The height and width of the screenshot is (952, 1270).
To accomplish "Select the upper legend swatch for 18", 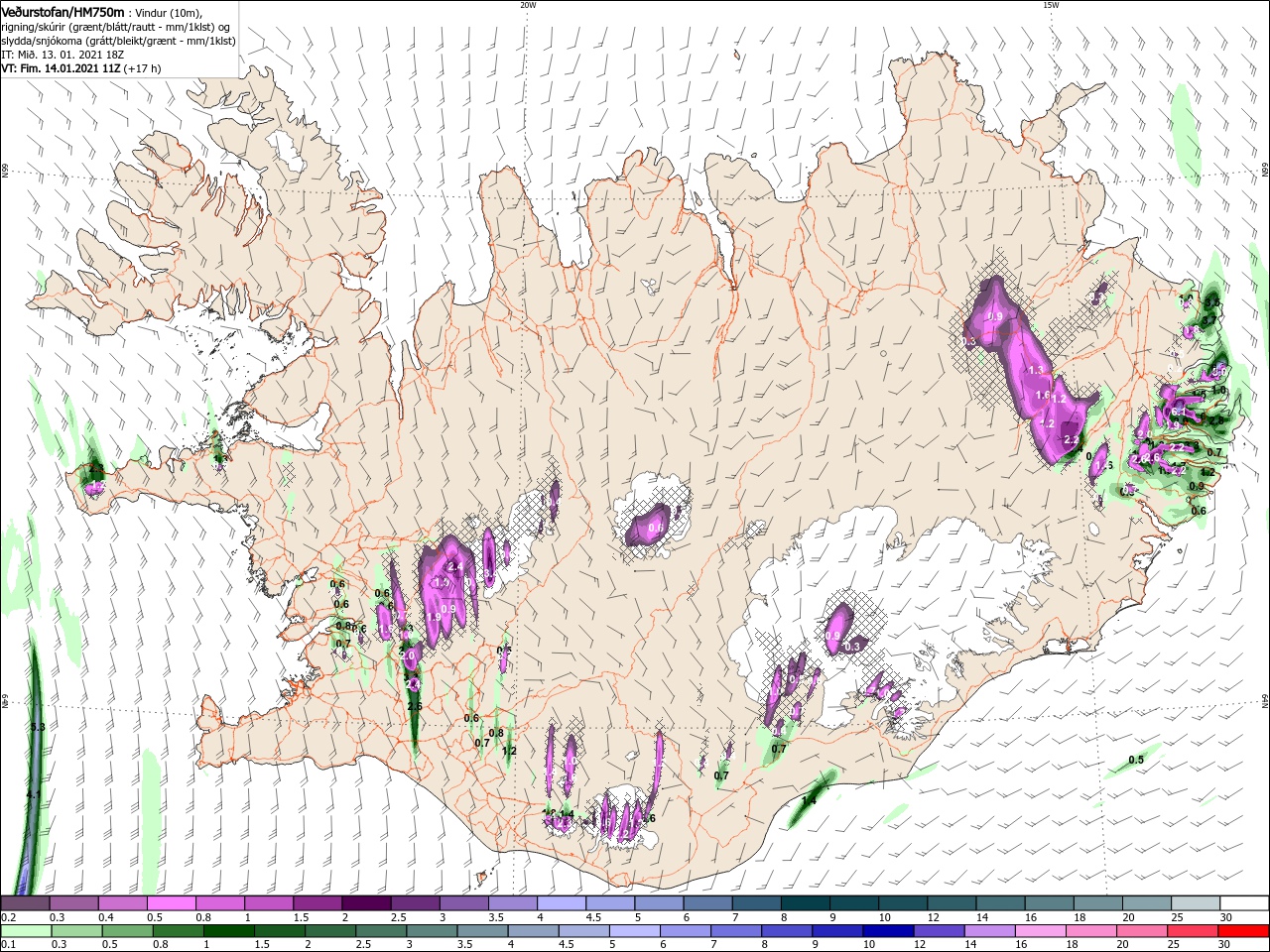I will click(x=1099, y=903).
